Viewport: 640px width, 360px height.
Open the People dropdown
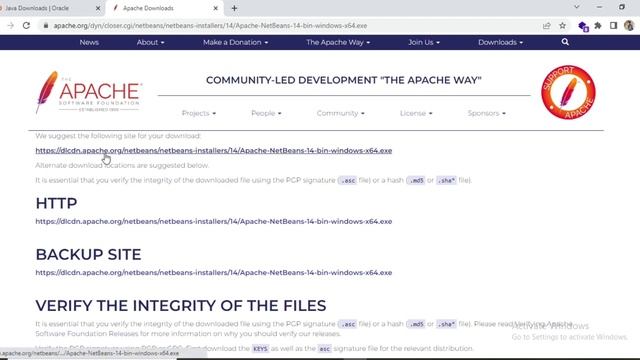[266, 113]
